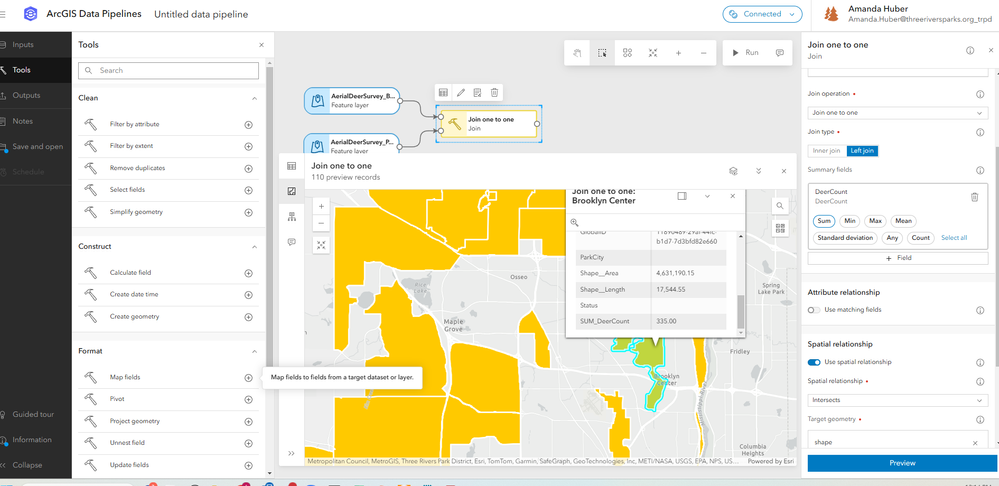The width and height of the screenshot is (999, 486).
Task: Zoom out canvas with minus icon
Action: pyautogui.click(x=703, y=53)
